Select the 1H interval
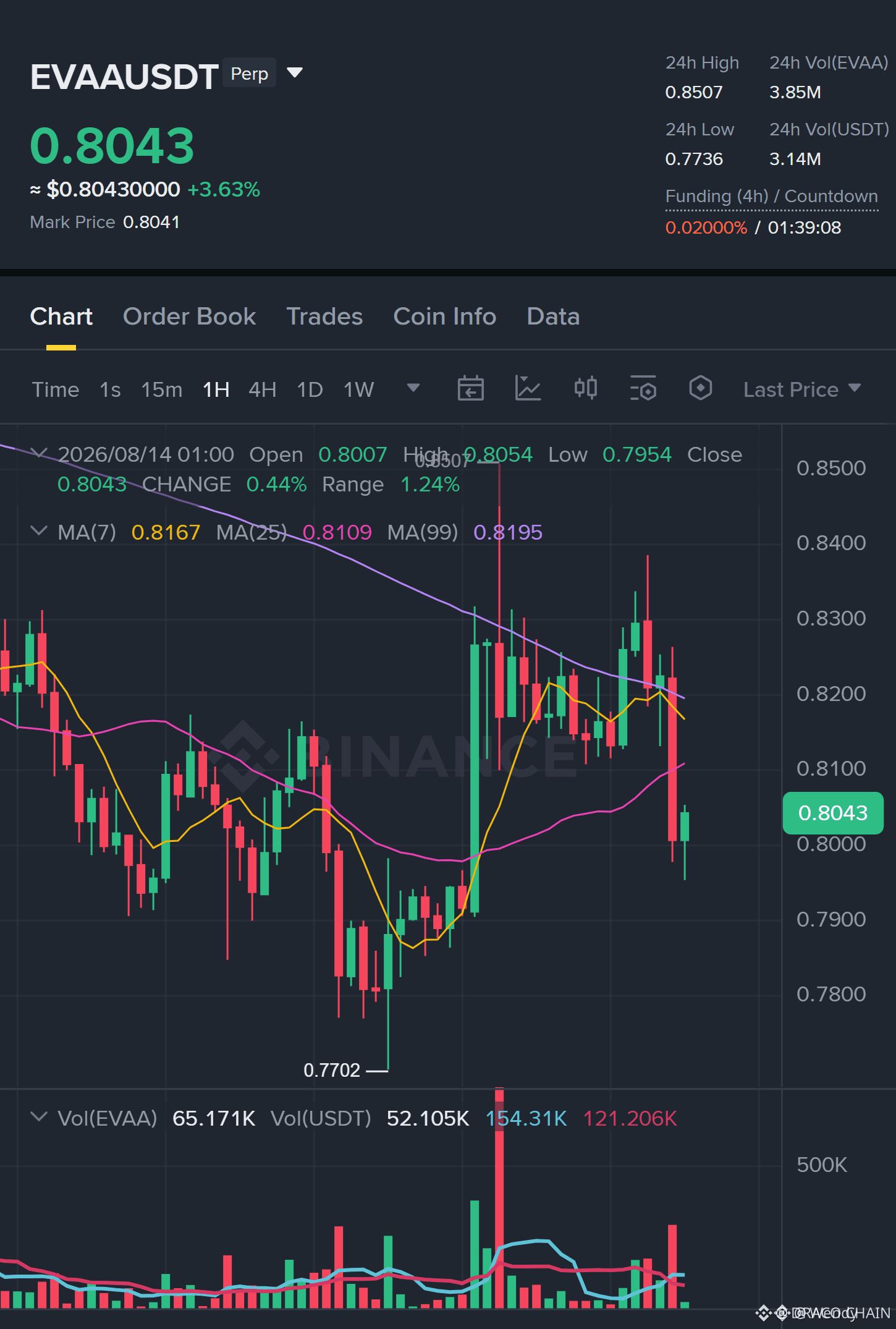The height and width of the screenshot is (1329, 896). tap(216, 389)
